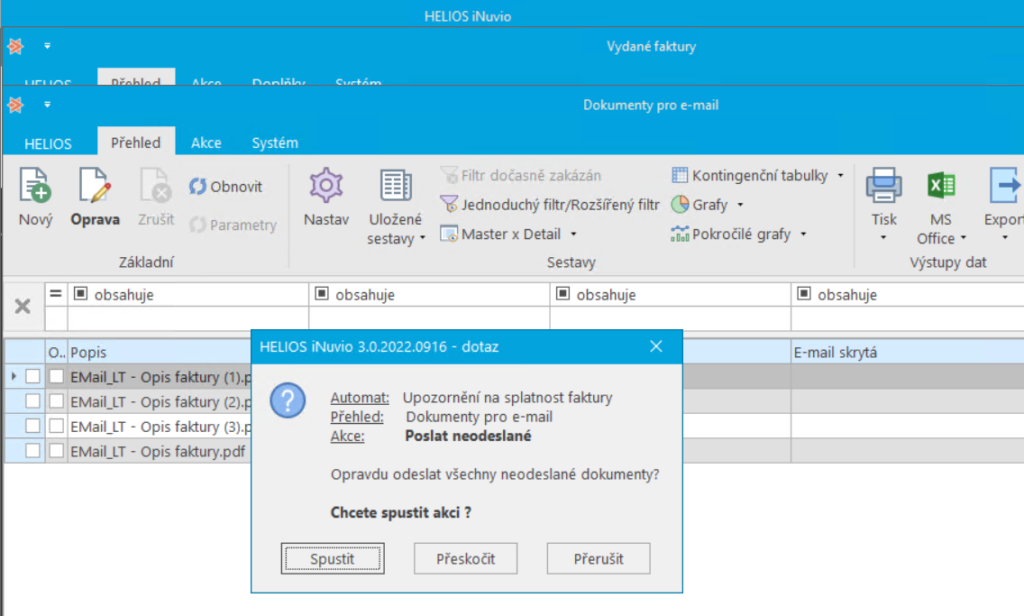
Task: Tick first checkbox of Opis faktury.pdf row
Action: [33, 451]
